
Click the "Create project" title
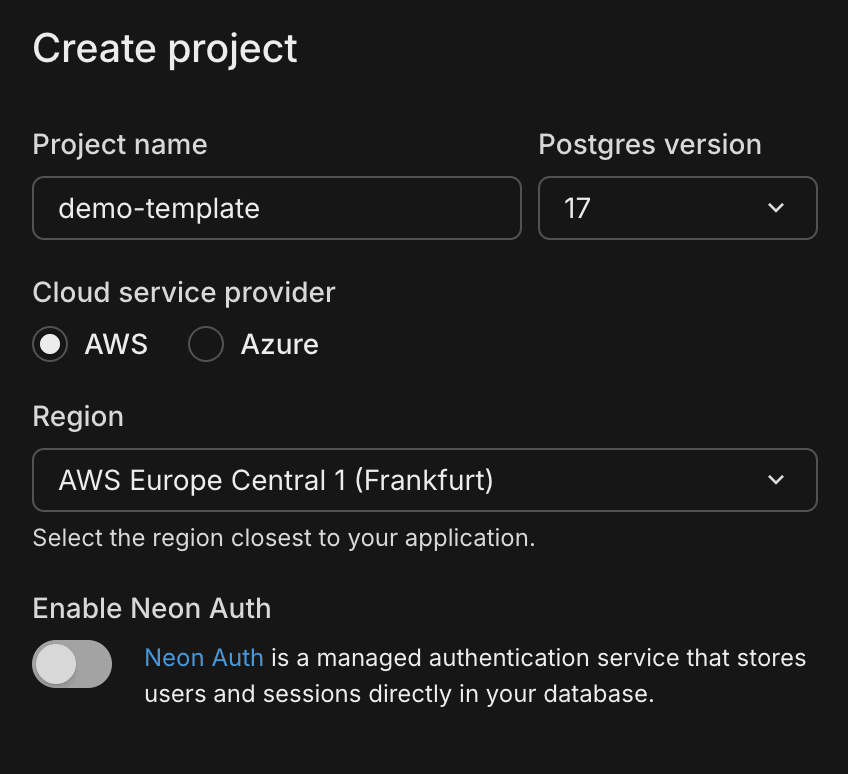(x=165, y=48)
